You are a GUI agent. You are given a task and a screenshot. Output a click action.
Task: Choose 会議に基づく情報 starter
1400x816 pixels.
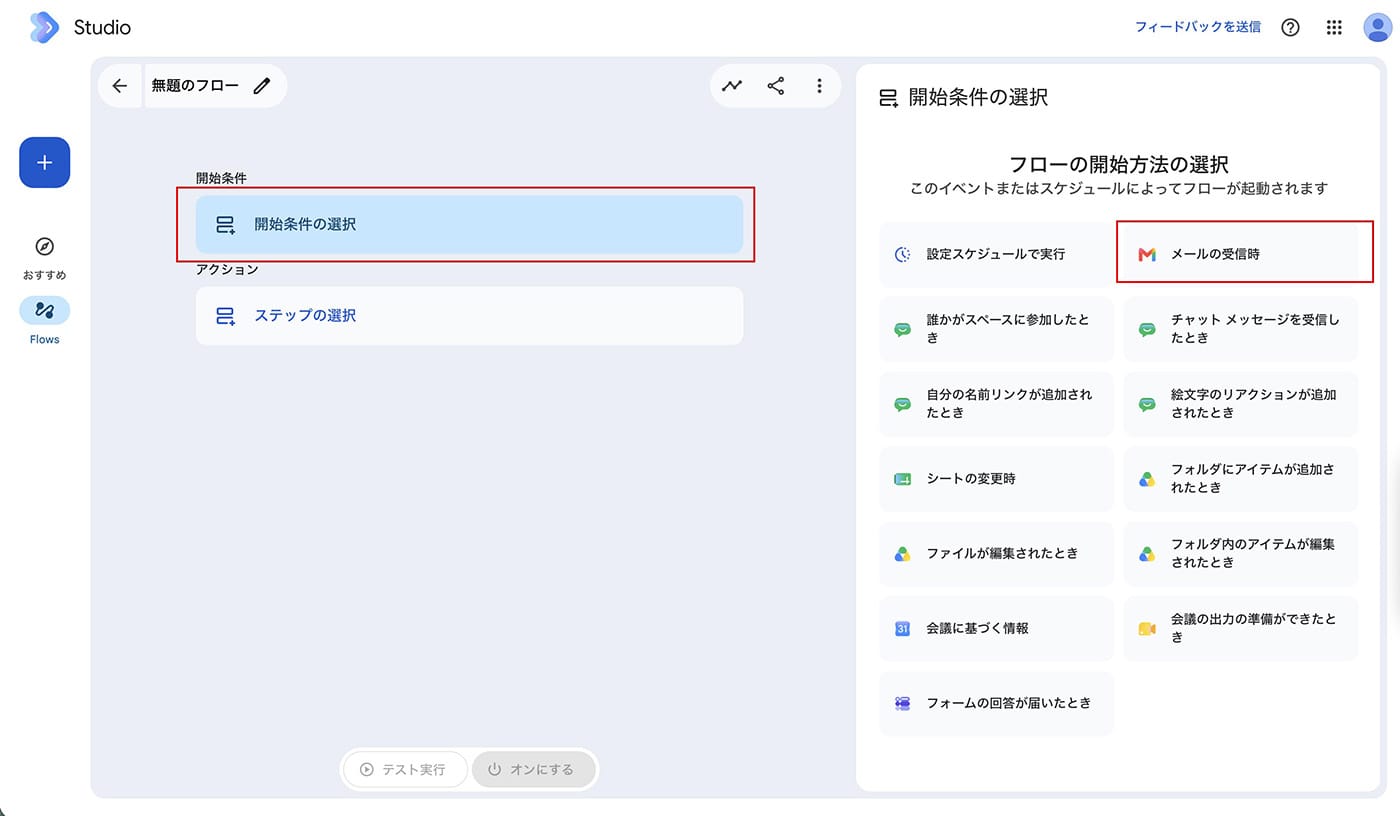(996, 629)
